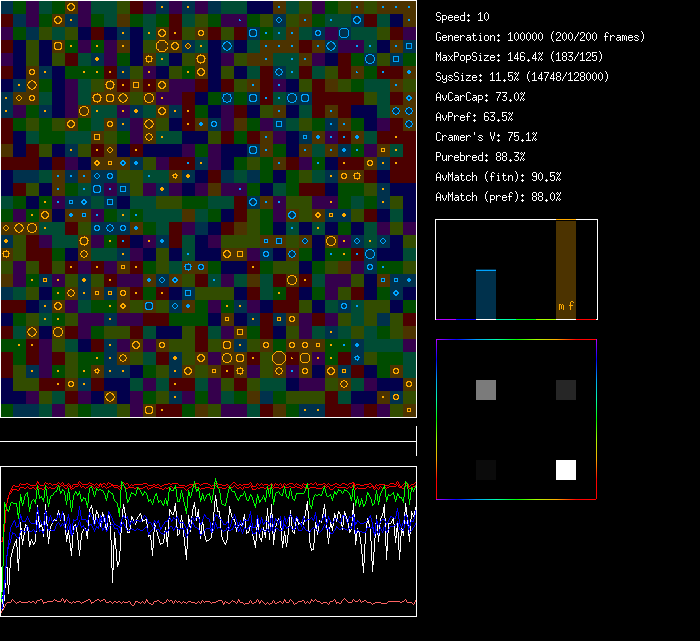Viewport: 700px width, 641px height.
Task: Click the faint bottom-left matrix square
Action: [x=486, y=470]
